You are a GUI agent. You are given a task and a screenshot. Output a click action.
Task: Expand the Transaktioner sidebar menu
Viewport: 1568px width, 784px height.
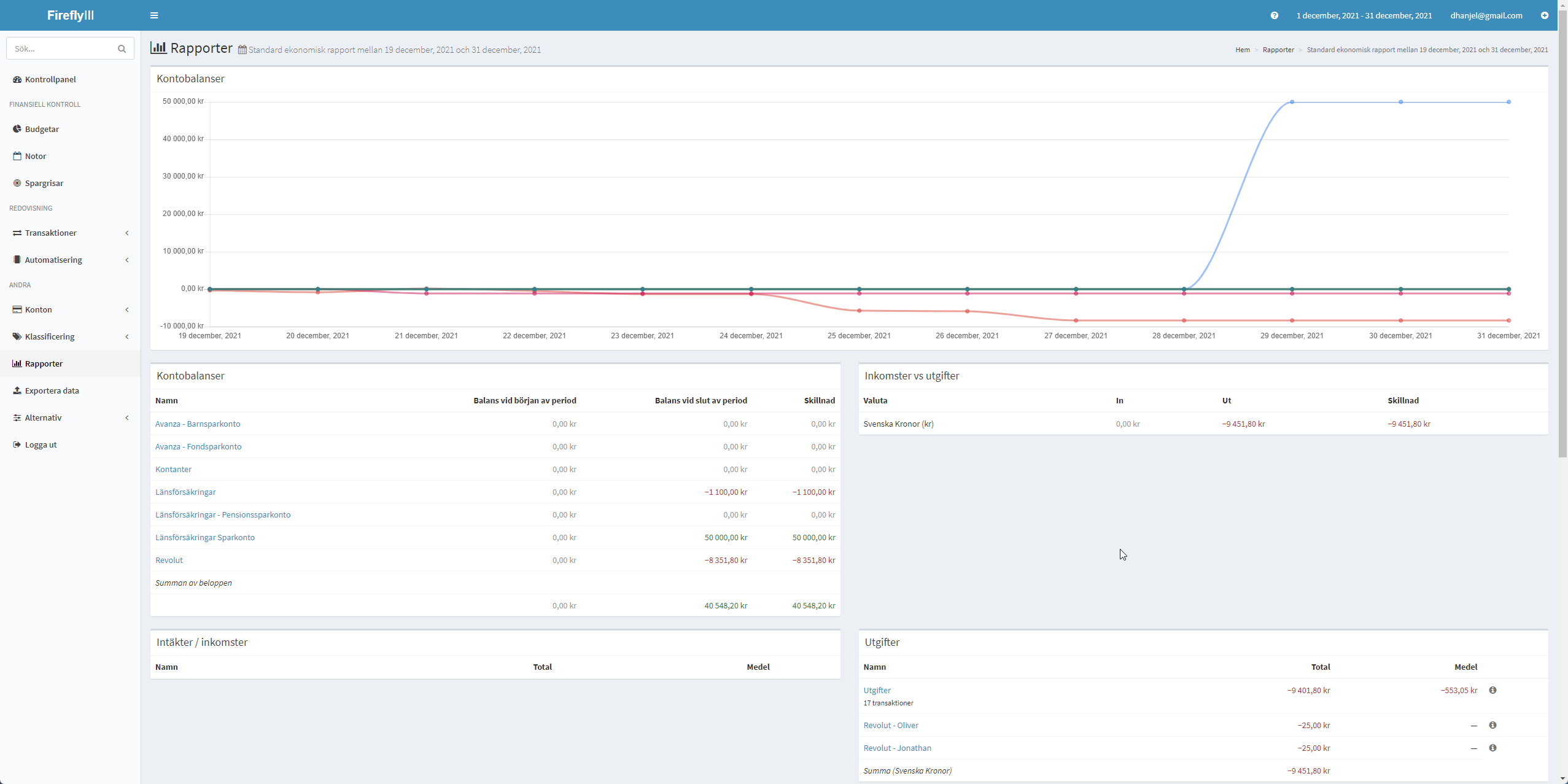(50, 233)
